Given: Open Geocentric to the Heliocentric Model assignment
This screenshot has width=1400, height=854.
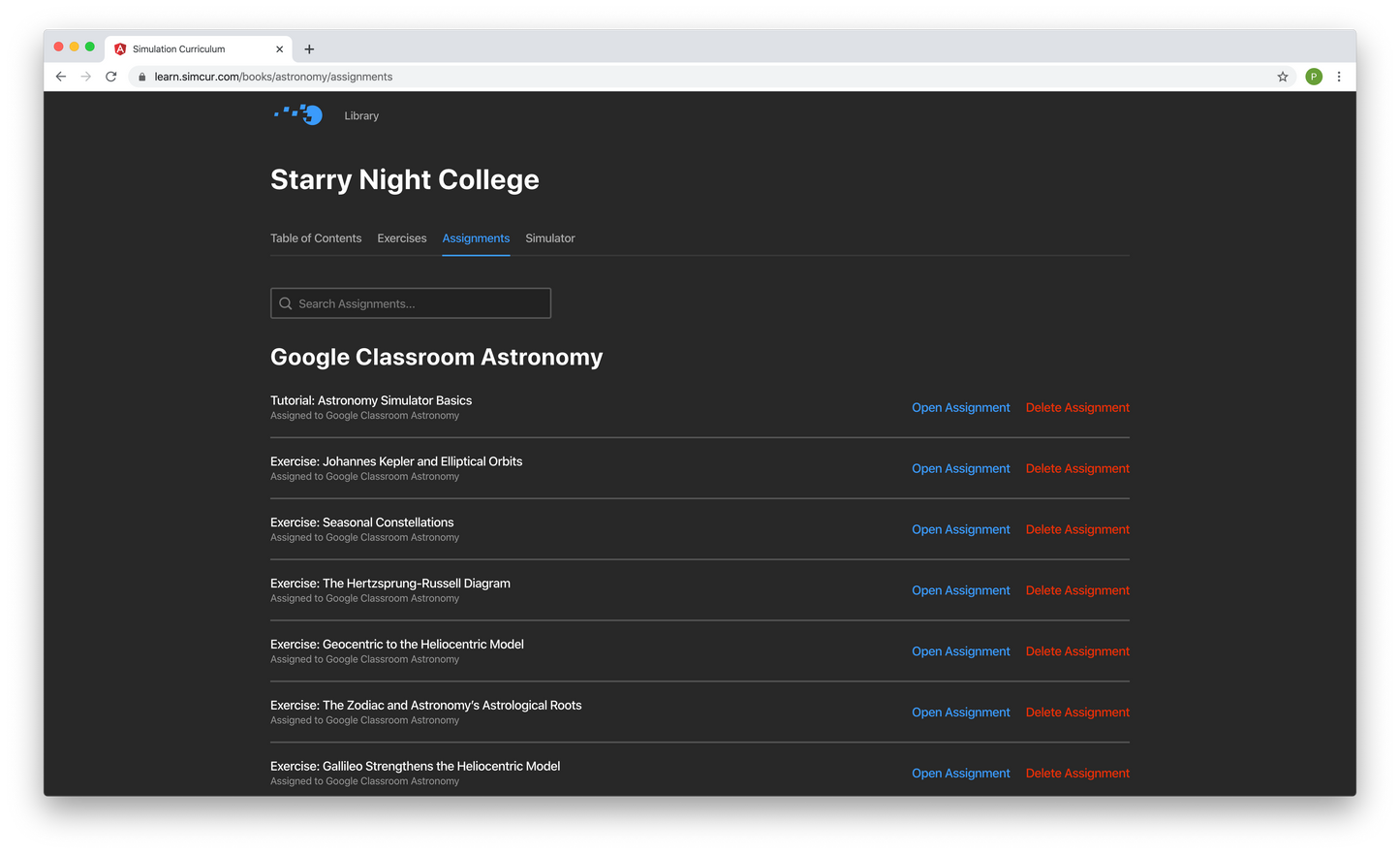Looking at the screenshot, I should coord(960,652).
